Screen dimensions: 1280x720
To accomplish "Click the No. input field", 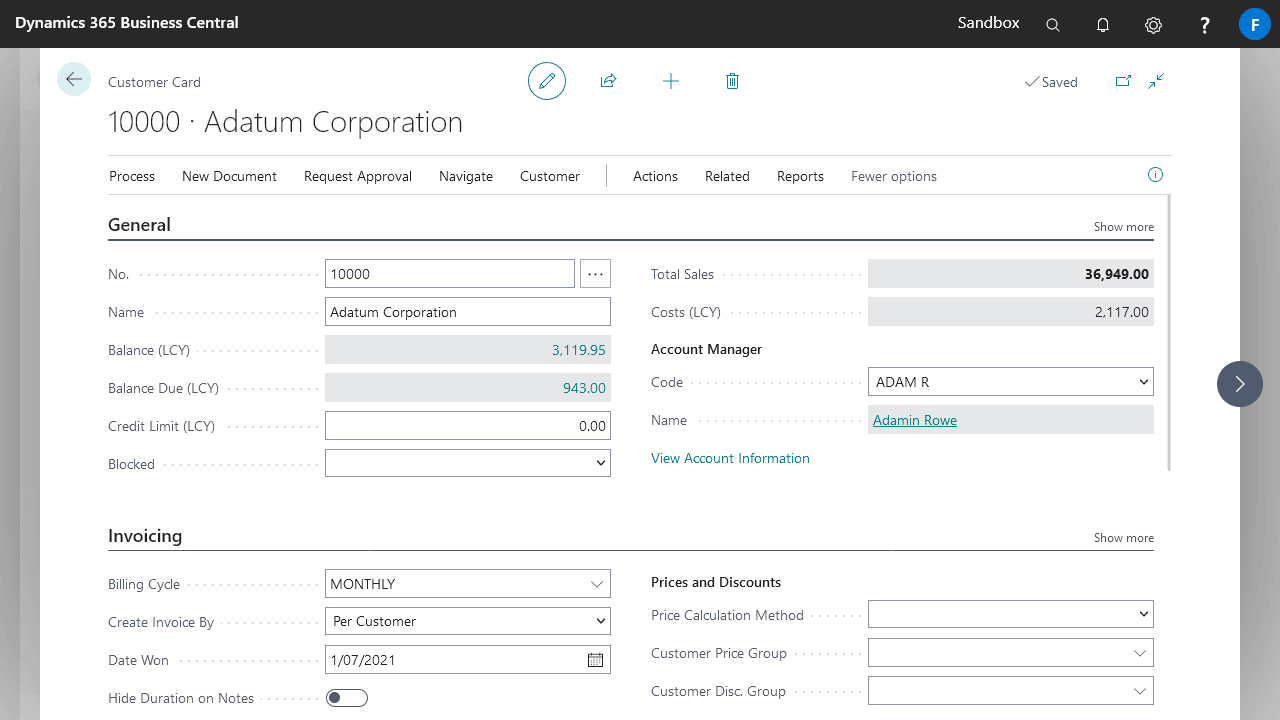I will (450, 273).
